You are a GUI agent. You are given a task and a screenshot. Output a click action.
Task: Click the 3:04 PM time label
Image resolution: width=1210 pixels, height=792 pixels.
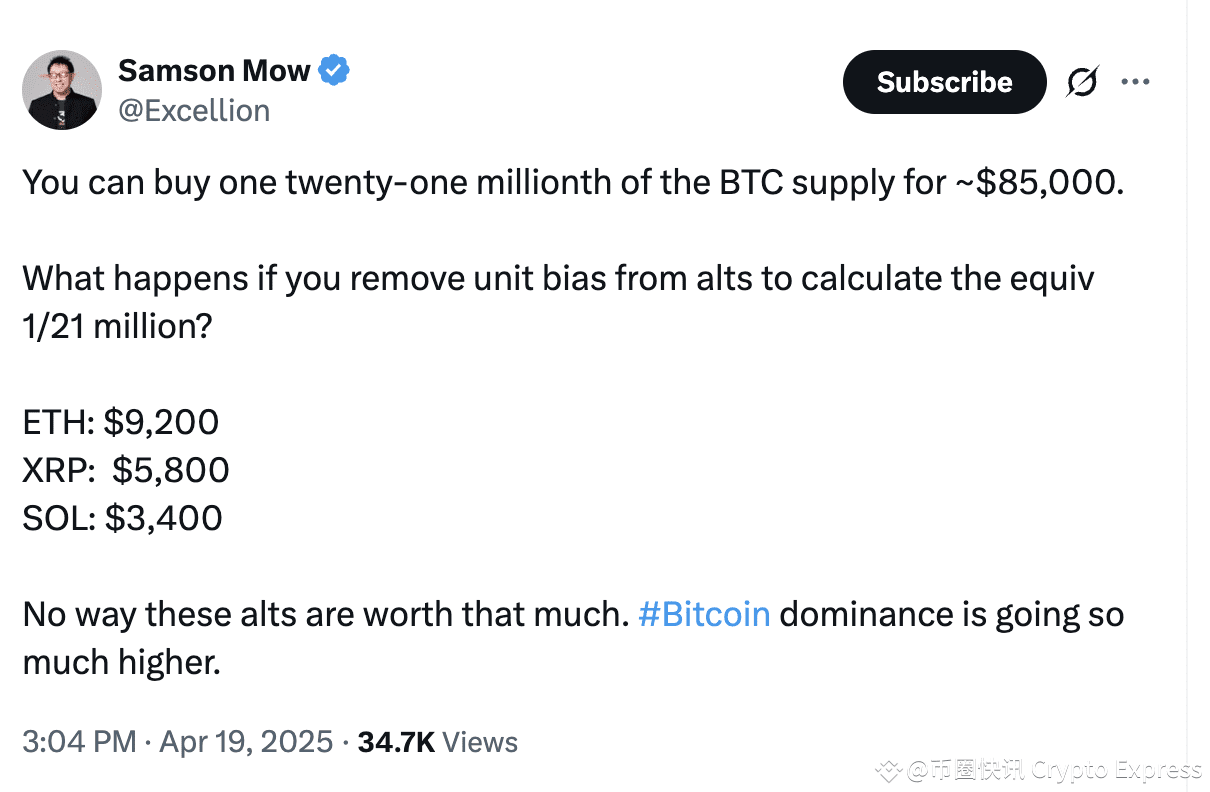tap(78, 742)
